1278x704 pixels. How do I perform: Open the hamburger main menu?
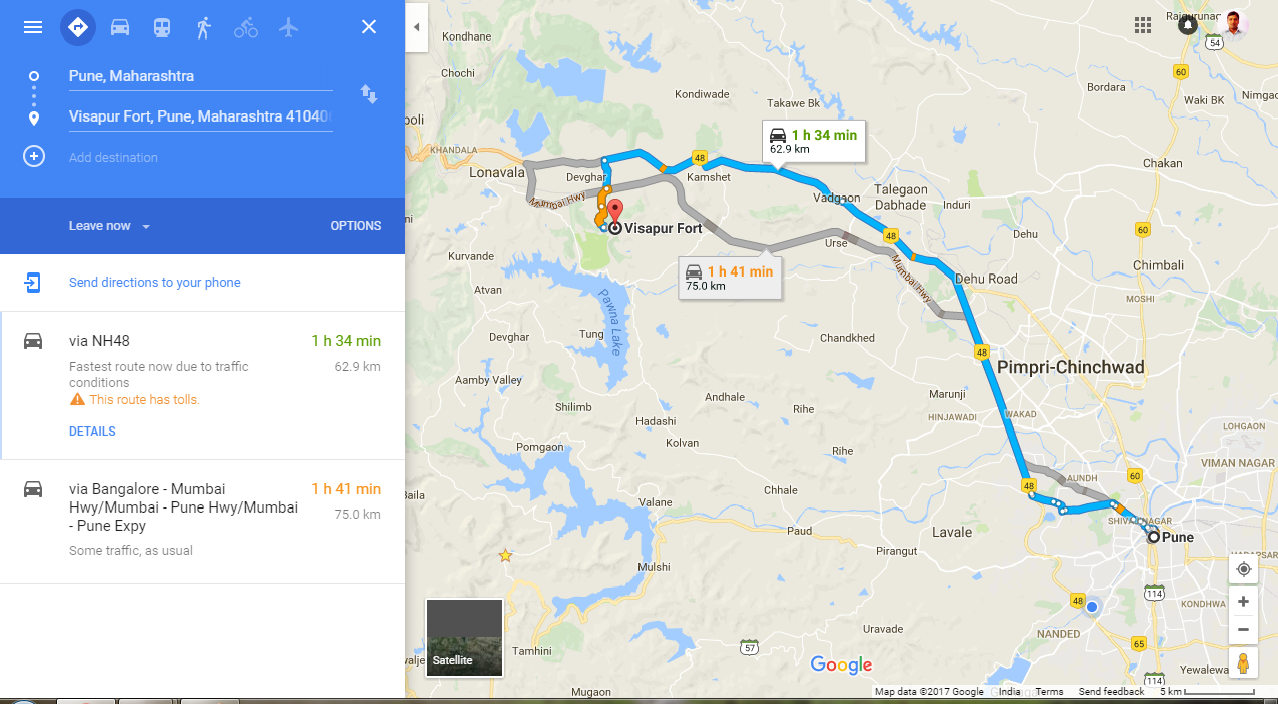[33, 27]
